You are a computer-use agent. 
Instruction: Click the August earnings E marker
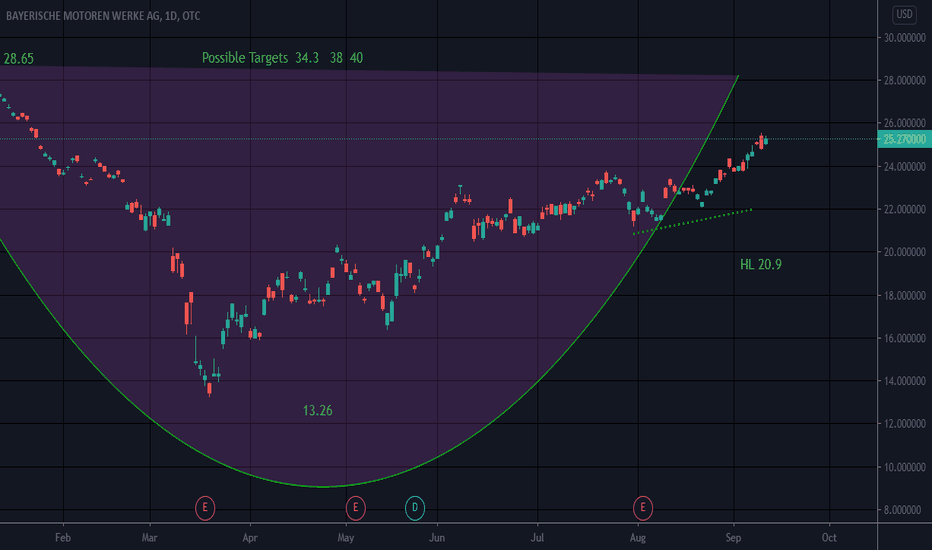643,508
